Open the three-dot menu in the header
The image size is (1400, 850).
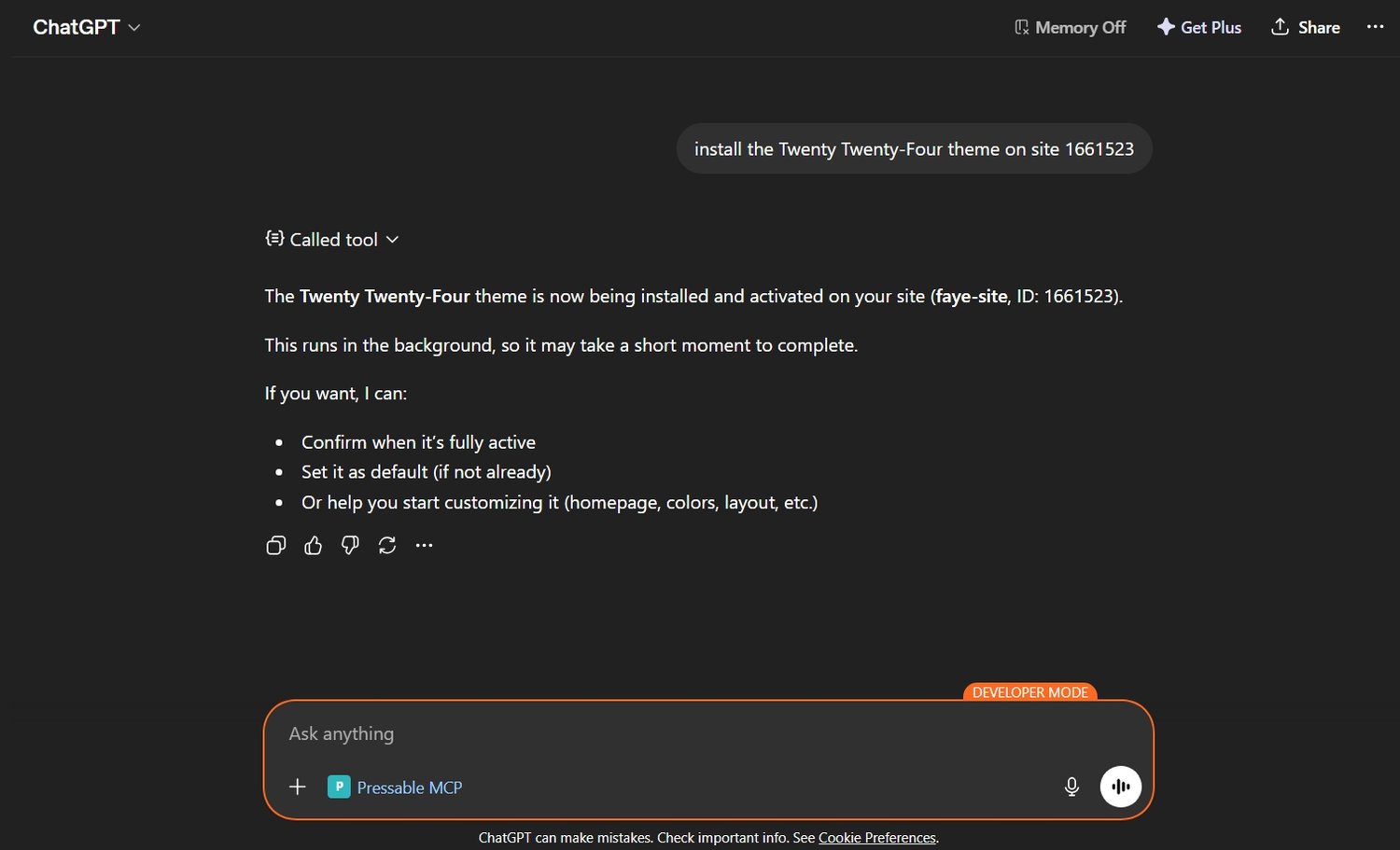click(1375, 27)
